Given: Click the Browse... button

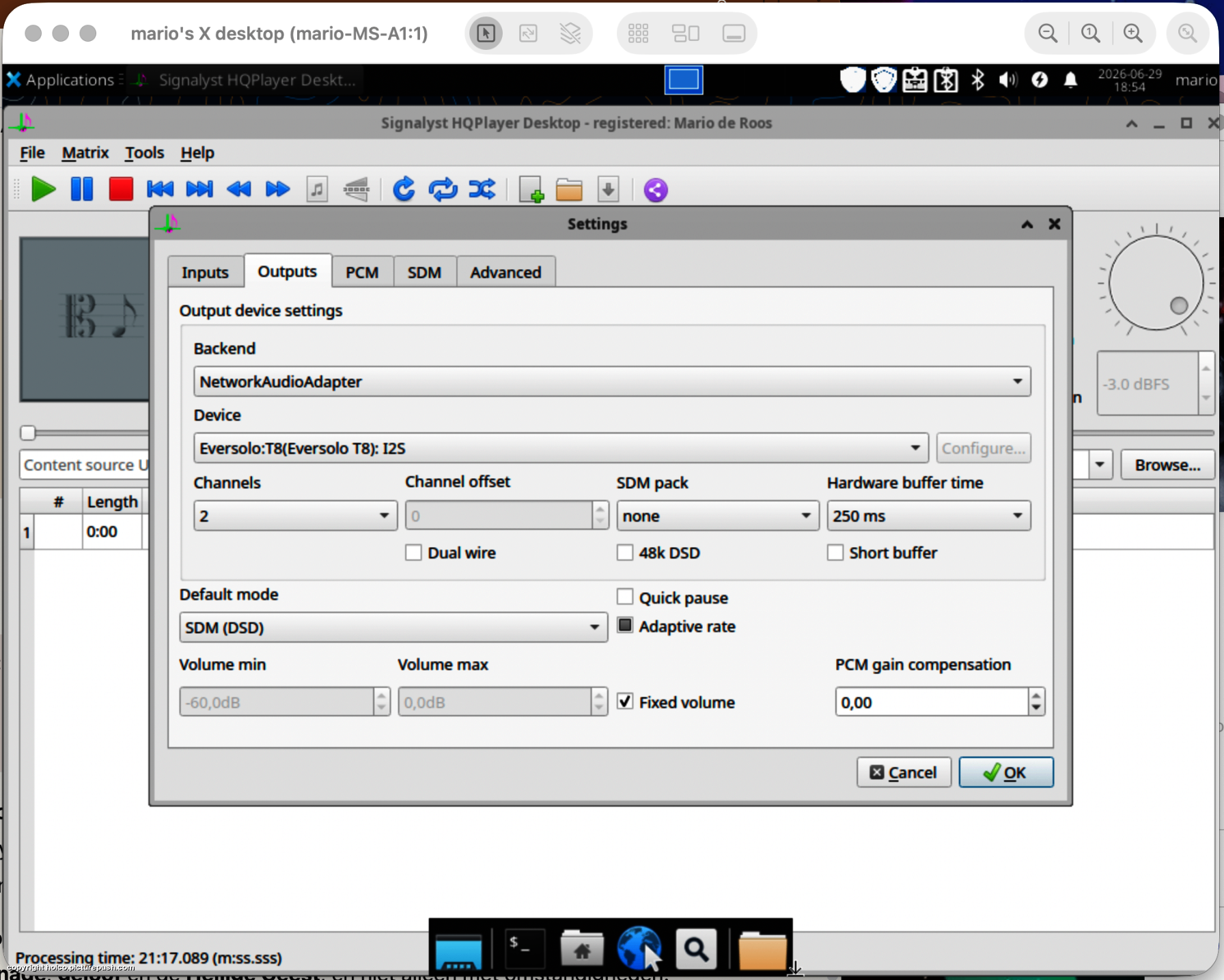Looking at the screenshot, I should point(1167,464).
